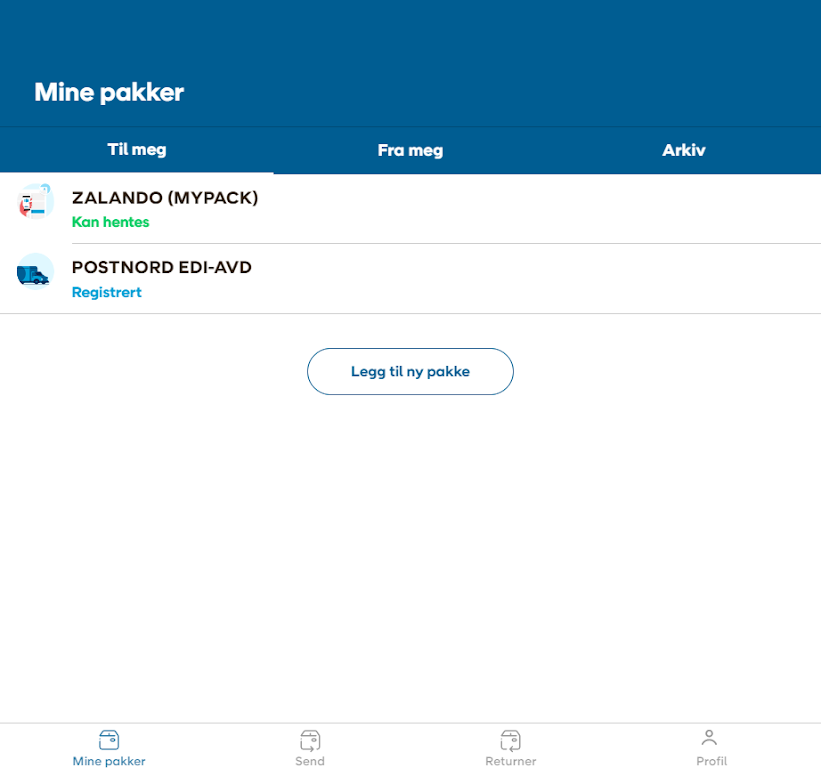The image size is (821, 768).
Task: Click the green Kan hentes status
Action: pos(110,222)
